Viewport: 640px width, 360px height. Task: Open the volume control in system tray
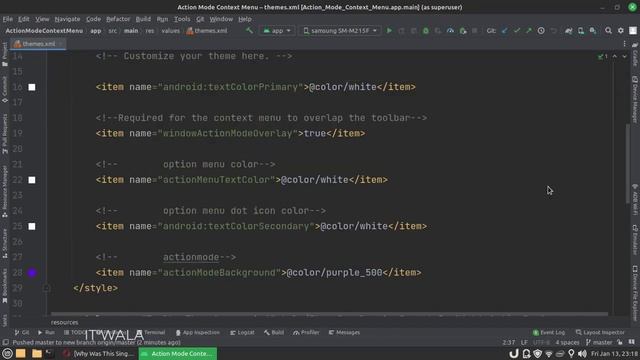582,353
